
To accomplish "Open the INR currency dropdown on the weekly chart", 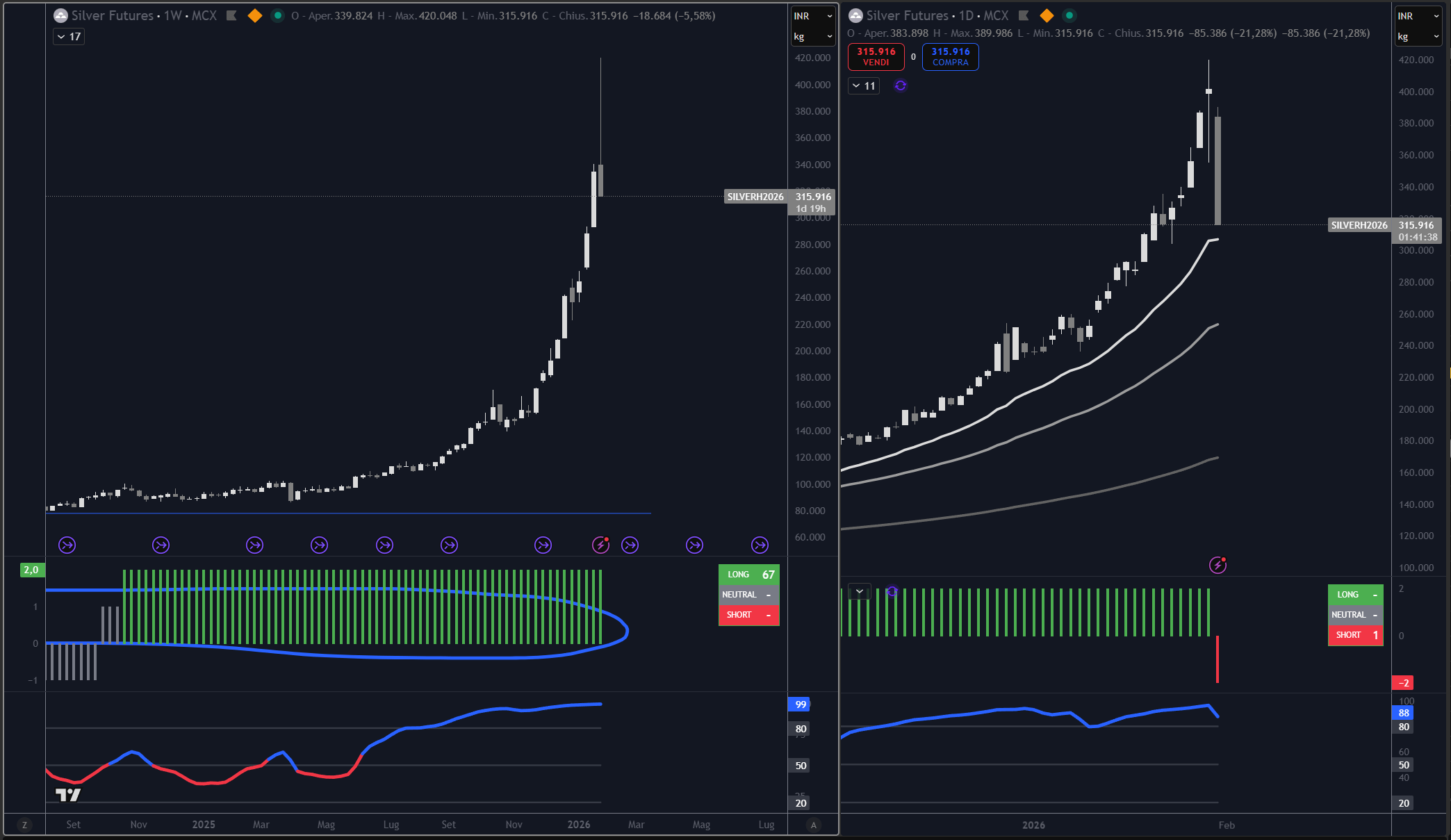I will tap(812, 16).
